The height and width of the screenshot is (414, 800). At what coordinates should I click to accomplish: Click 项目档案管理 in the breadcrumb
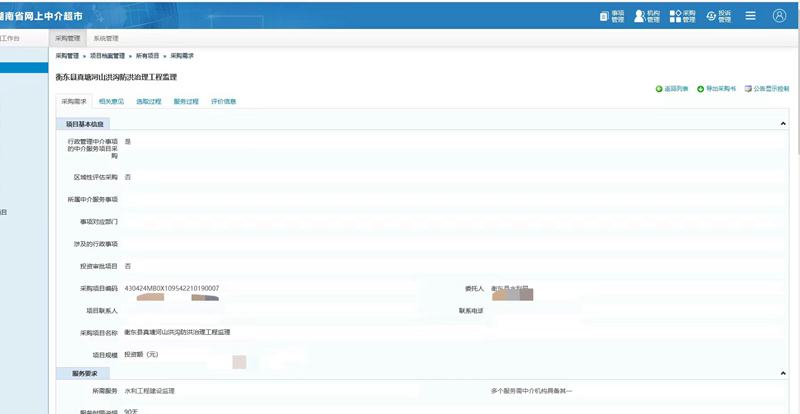pyautogui.click(x=107, y=56)
